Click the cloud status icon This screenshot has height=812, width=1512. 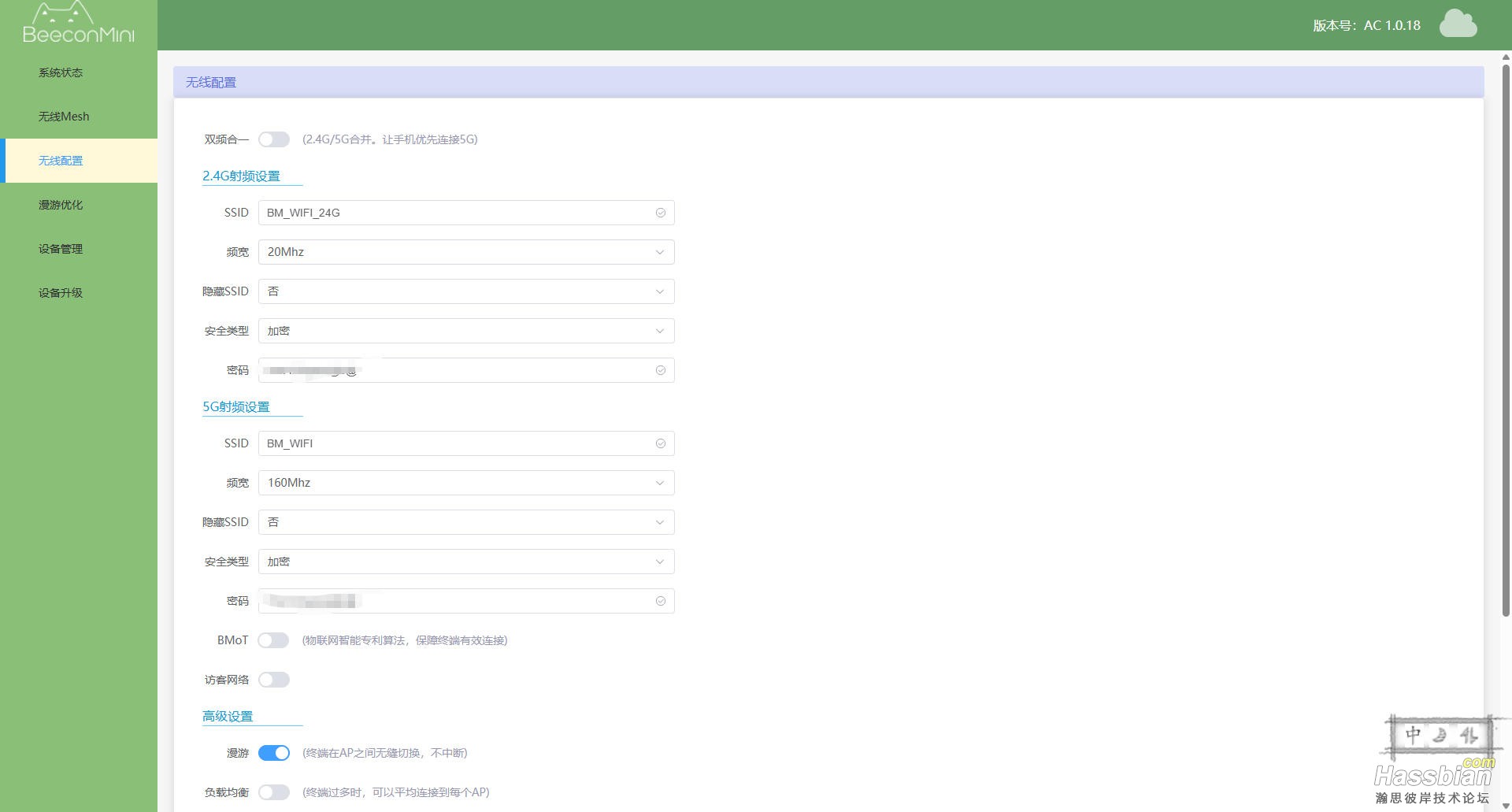[1458, 24]
